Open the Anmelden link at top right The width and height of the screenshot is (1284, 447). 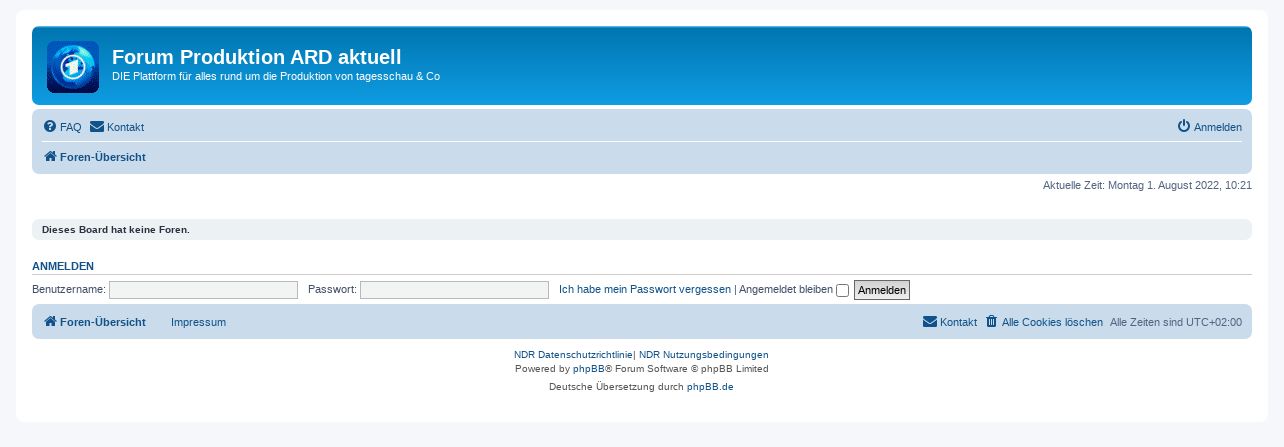pyautogui.click(x=1218, y=127)
